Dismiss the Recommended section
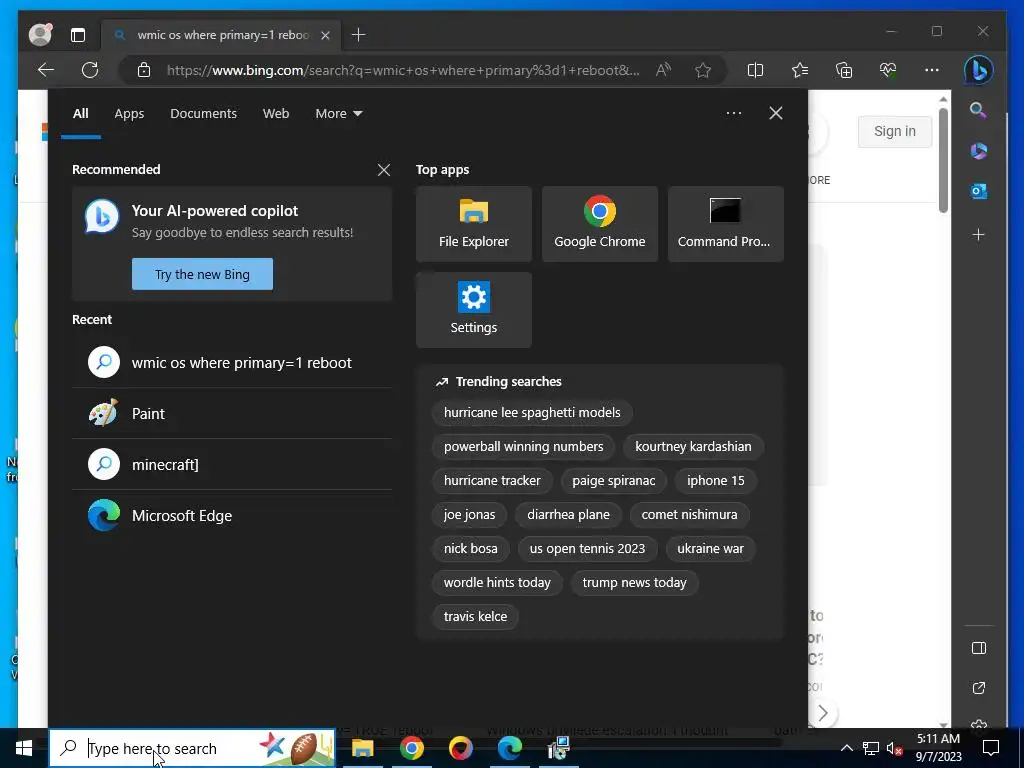This screenshot has width=1024, height=768. coord(383,170)
